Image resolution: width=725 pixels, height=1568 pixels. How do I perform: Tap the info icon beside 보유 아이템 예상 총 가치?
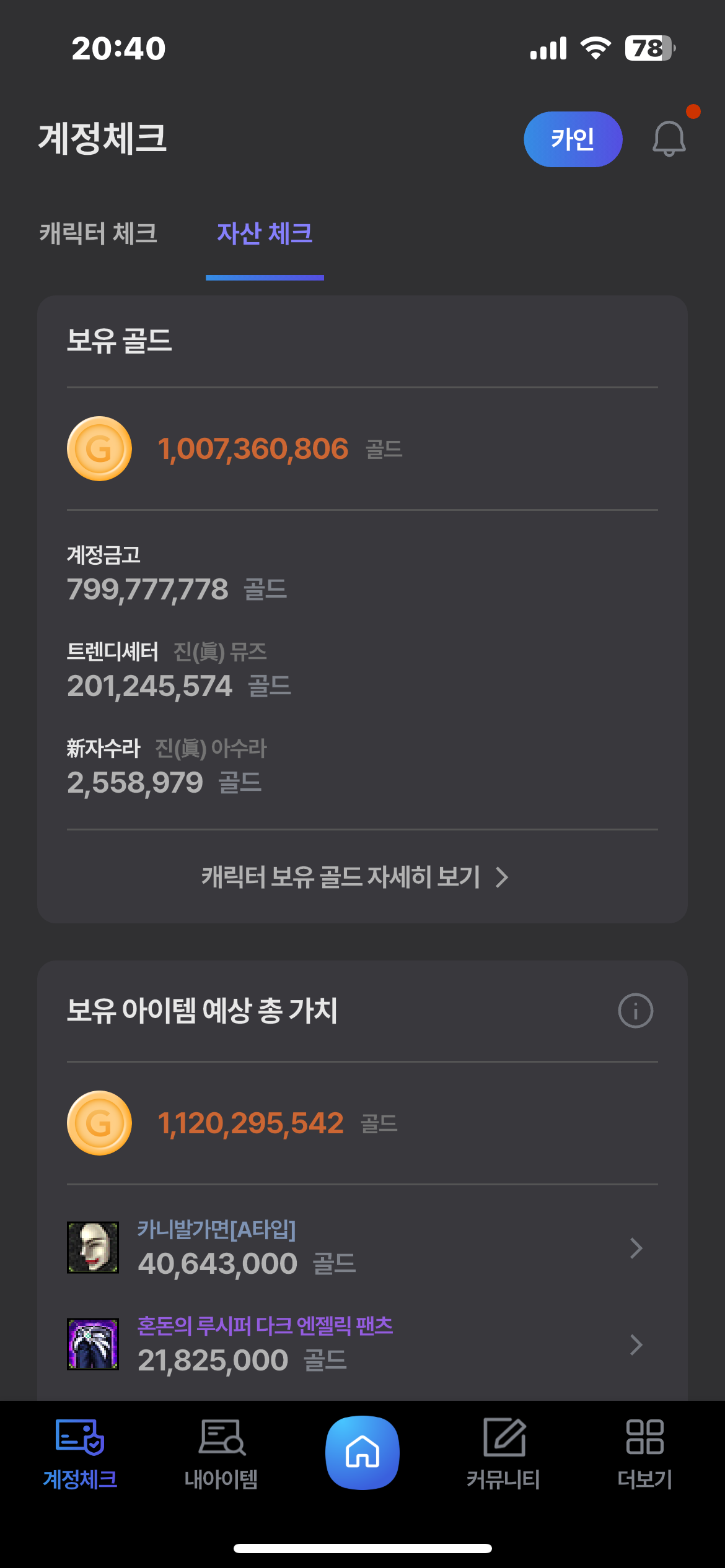pos(635,1011)
